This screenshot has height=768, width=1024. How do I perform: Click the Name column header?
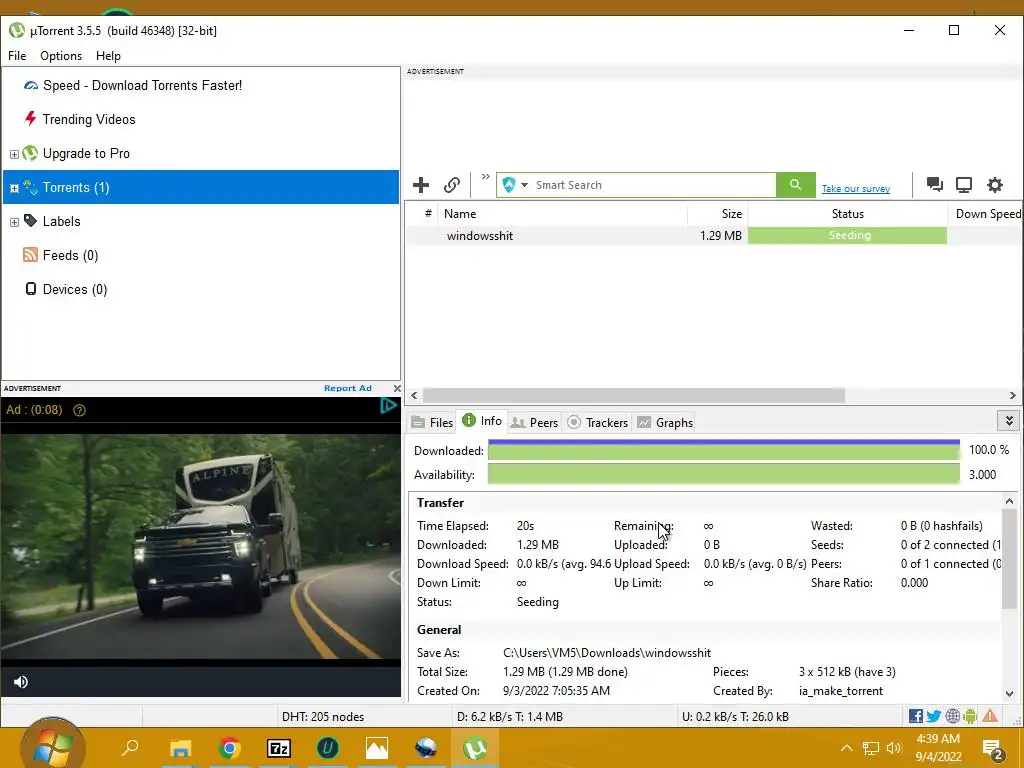[x=562, y=214]
